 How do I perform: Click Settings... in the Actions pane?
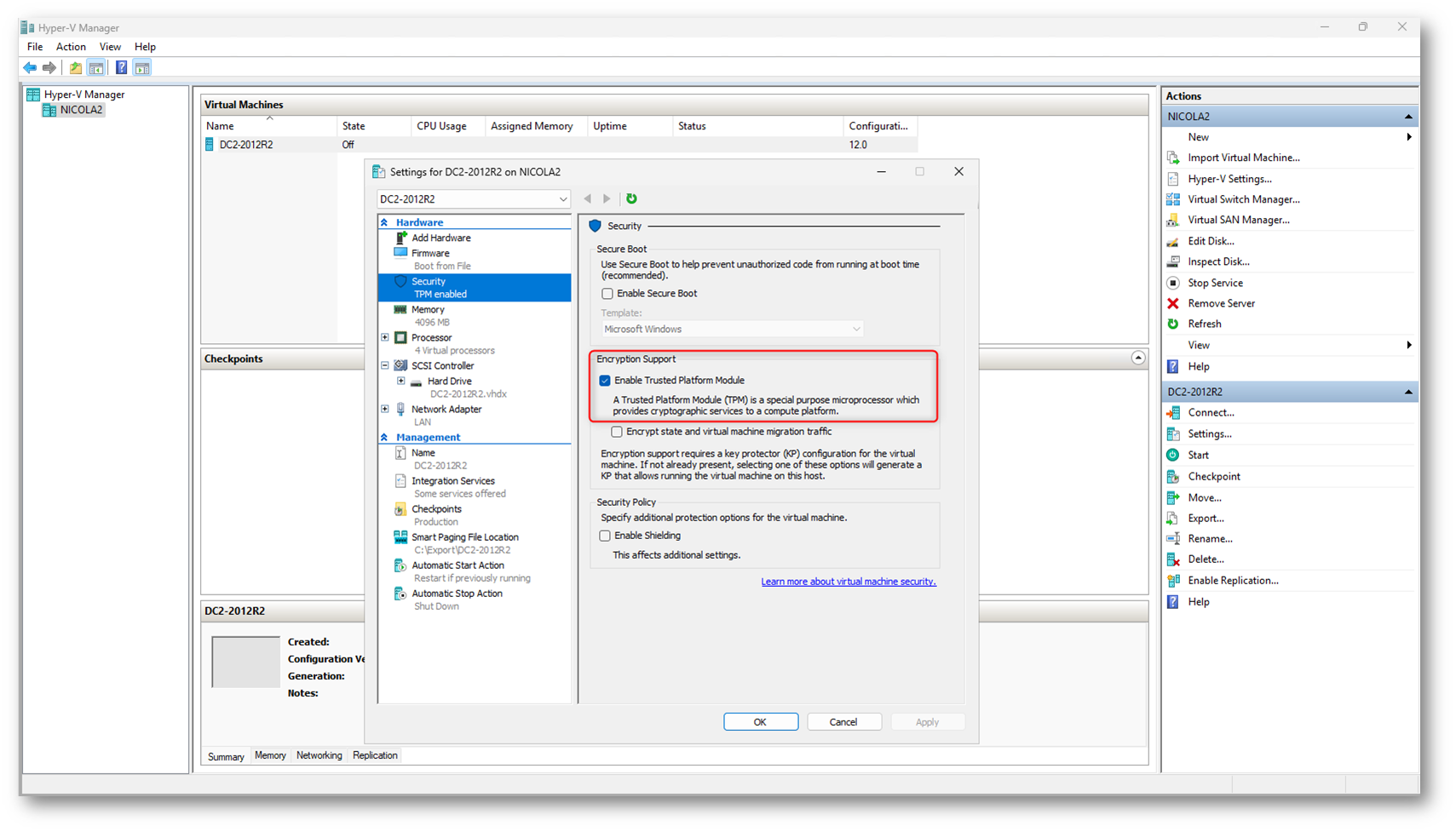[1210, 433]
